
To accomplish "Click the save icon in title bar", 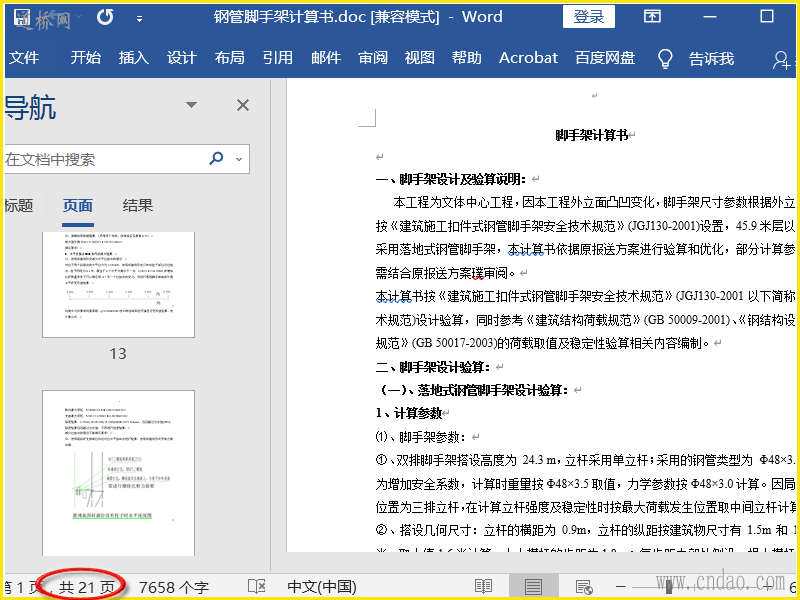I will click(22, 18).
